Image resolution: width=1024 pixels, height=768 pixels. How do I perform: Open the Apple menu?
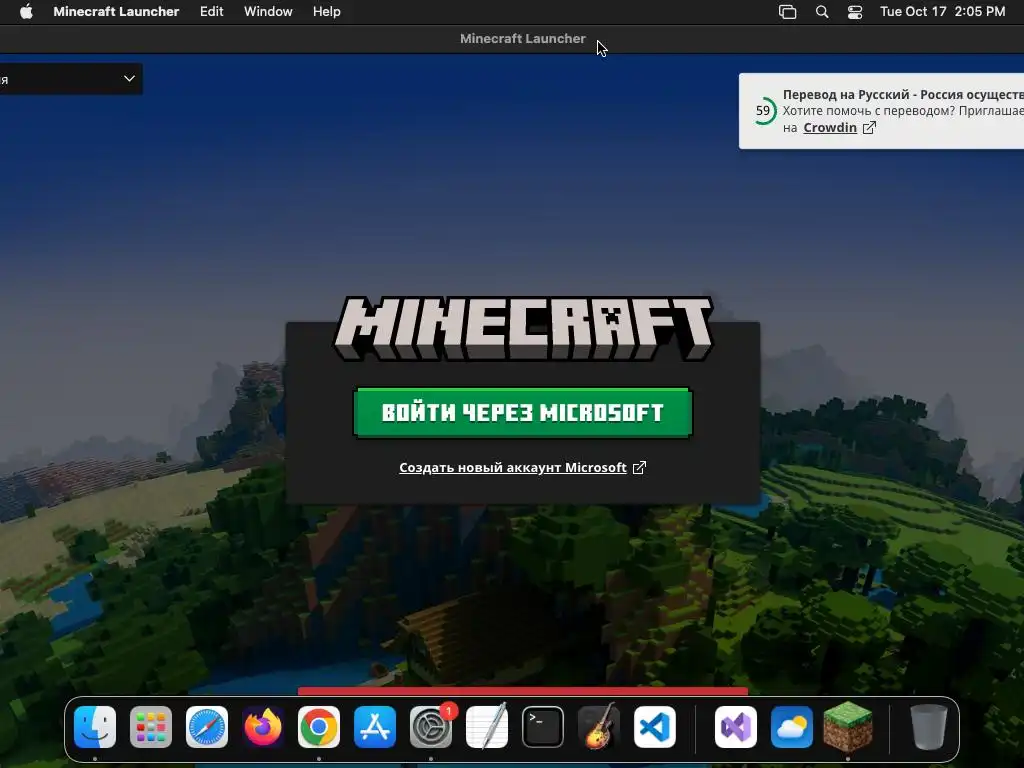tap(26, 12)
